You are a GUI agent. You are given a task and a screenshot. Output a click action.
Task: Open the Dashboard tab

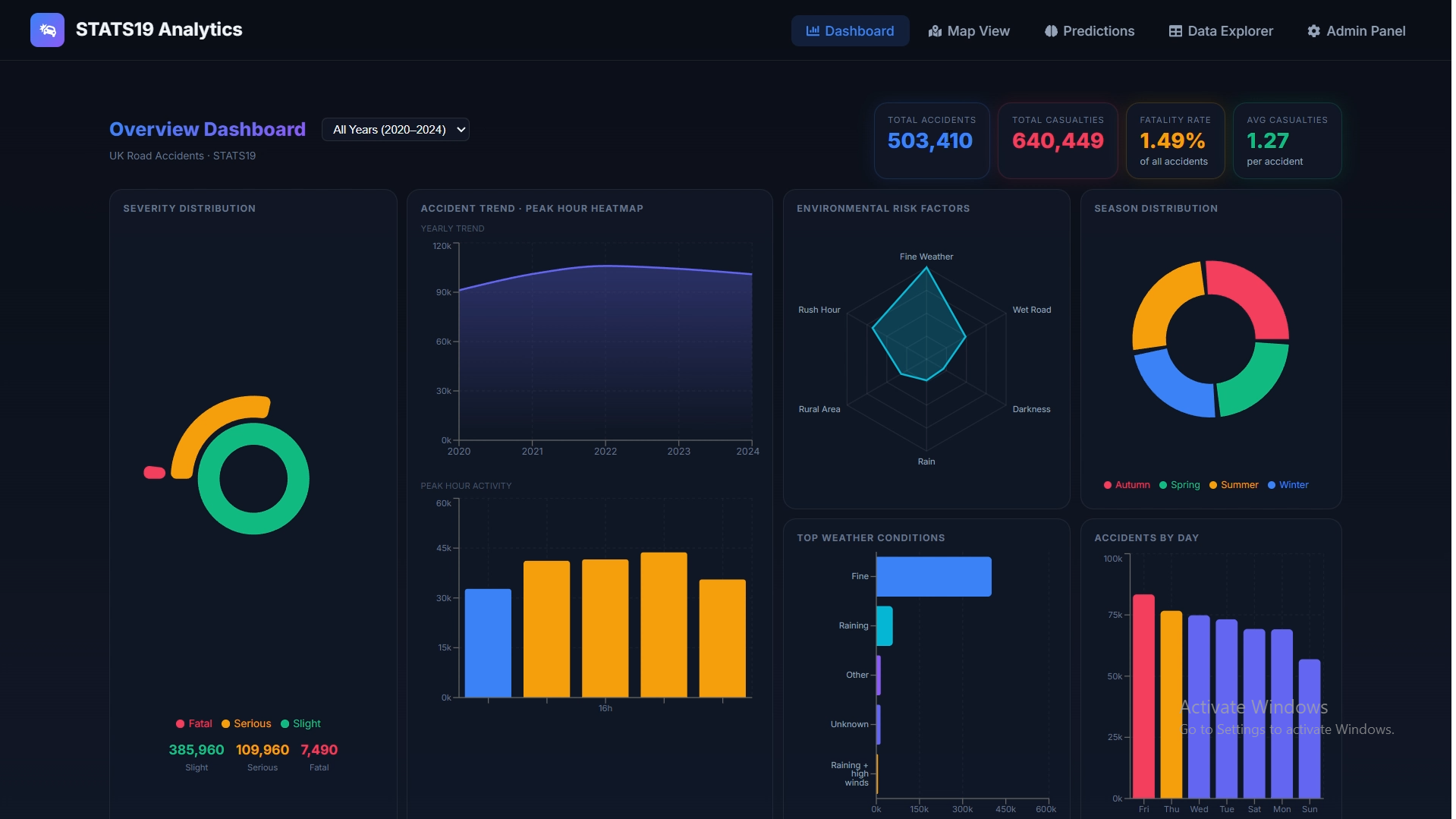pyautogui.click(x=850, y=31)
